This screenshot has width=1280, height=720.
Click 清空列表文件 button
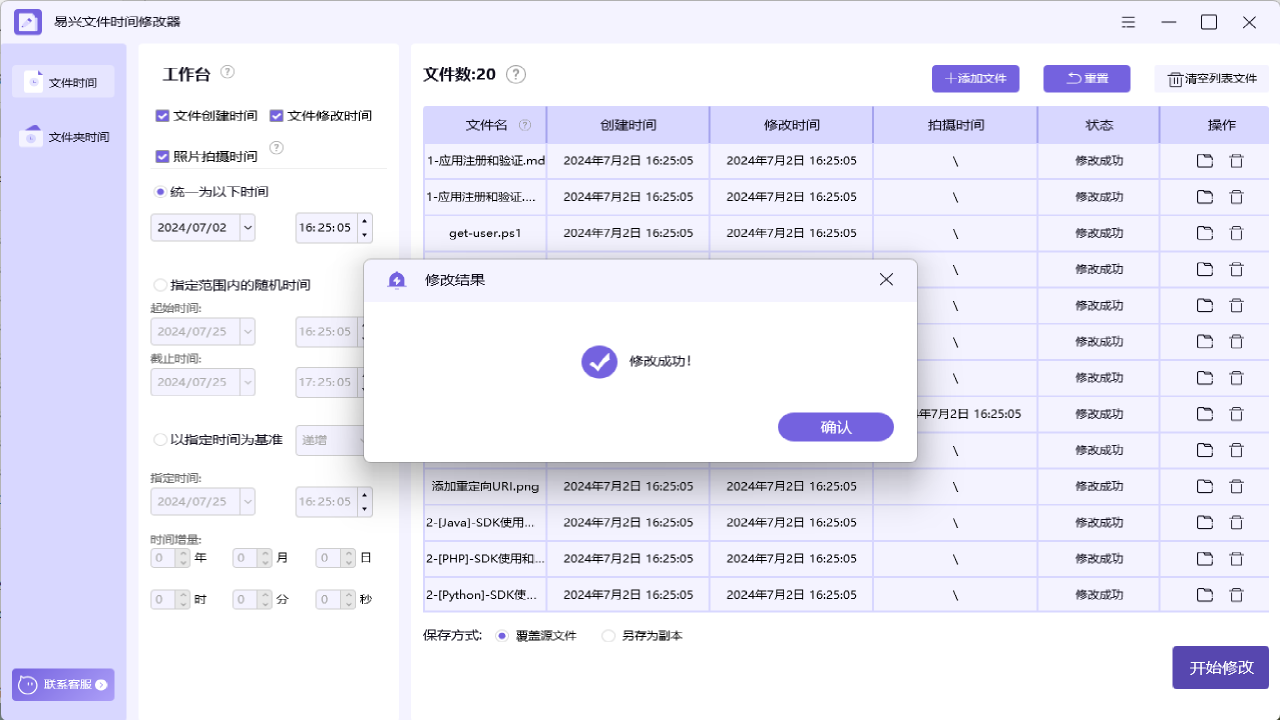point(1212,79)
